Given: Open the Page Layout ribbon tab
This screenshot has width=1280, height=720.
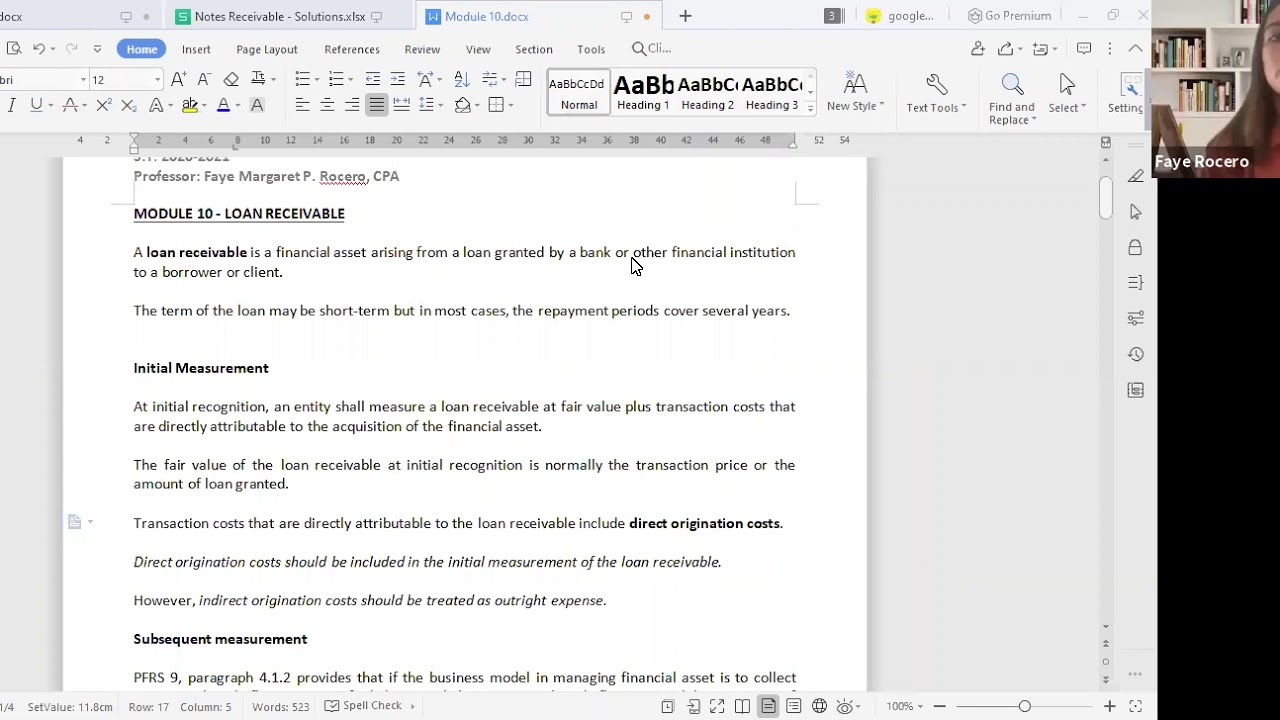Looking at the screenshot, I should pos(267,49).
